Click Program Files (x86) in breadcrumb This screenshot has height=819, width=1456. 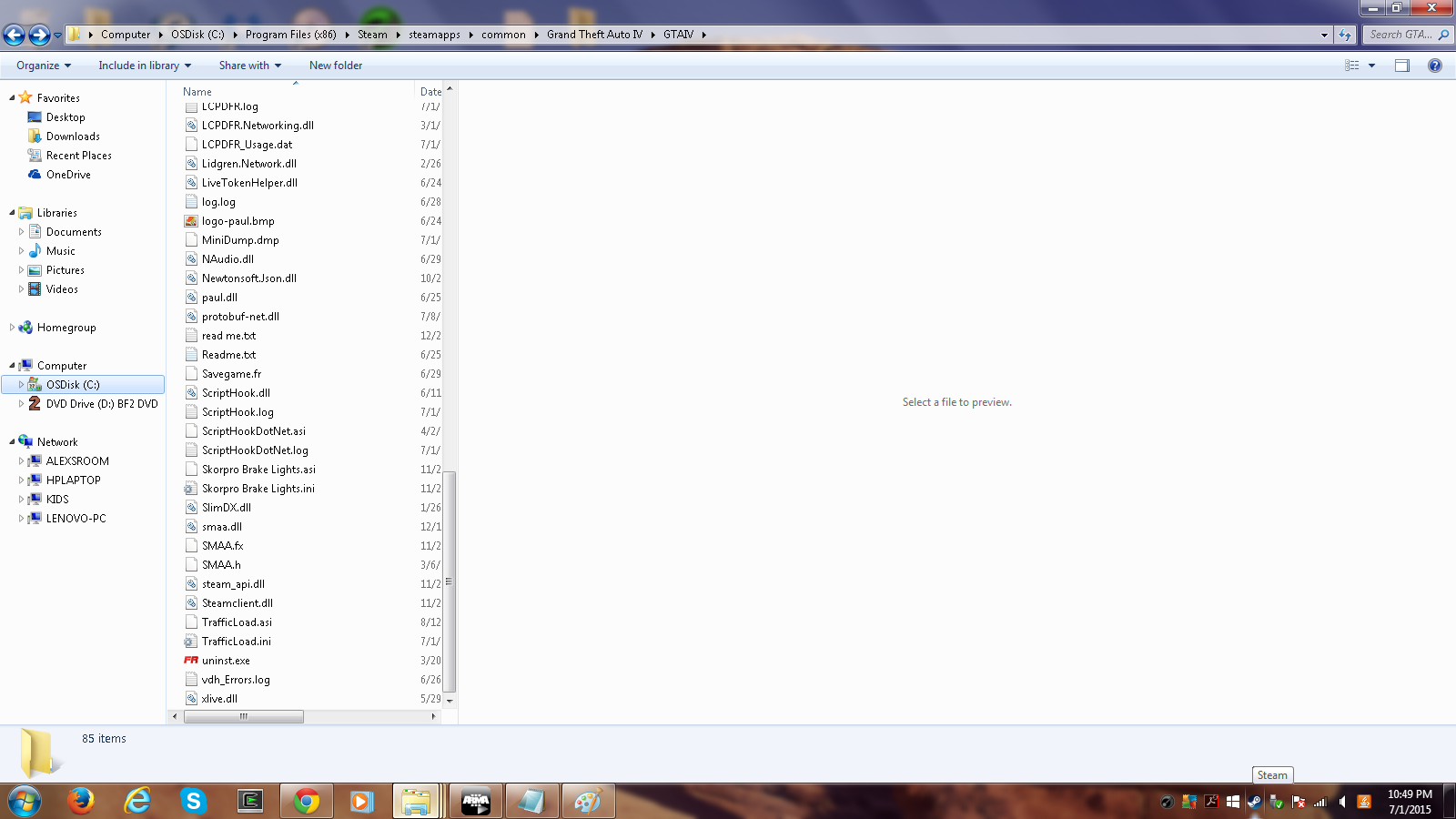(x=290, y=35)
